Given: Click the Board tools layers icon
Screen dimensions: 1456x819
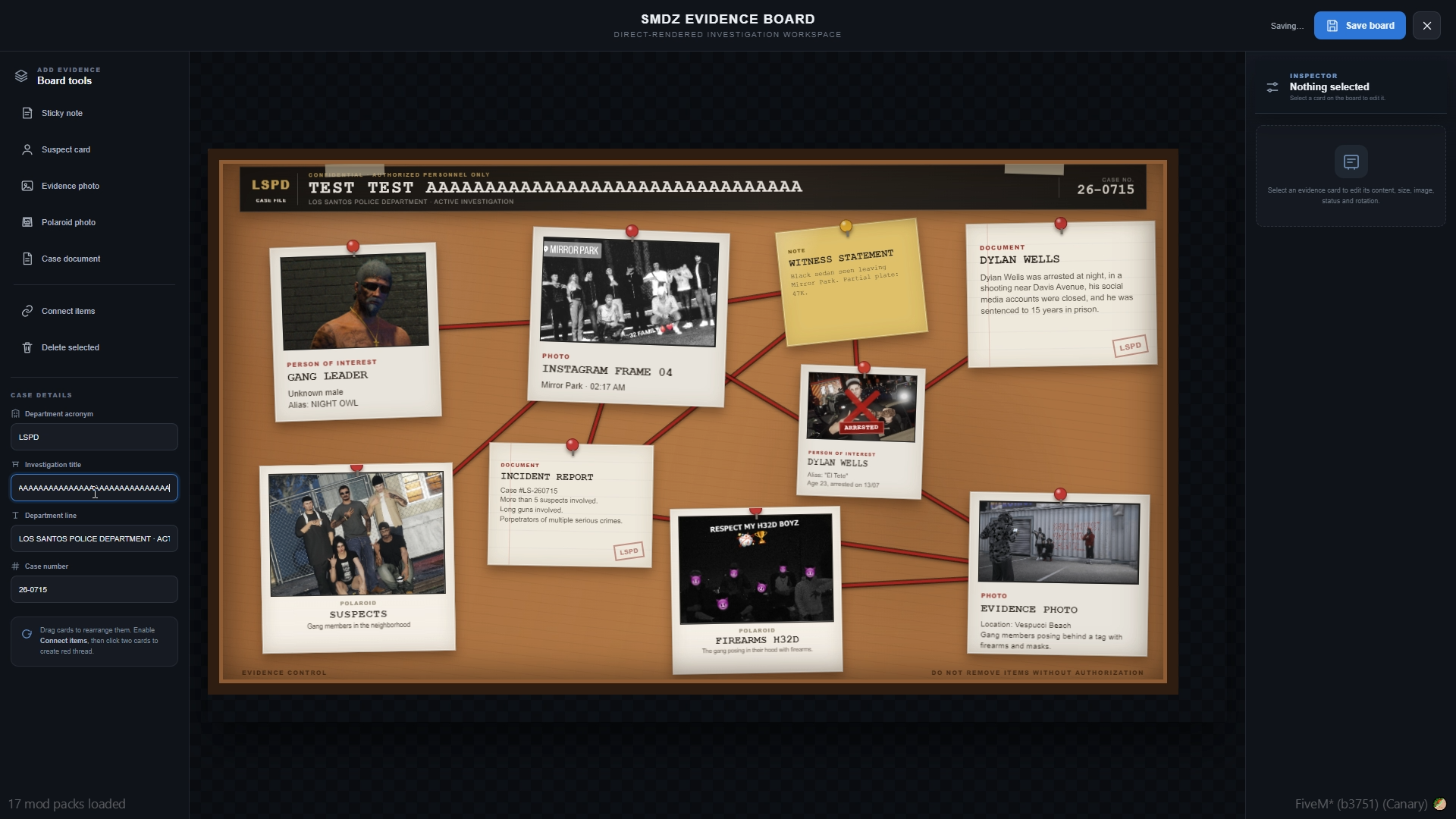Looking at the screenshot, I should (x=21, y=76).
